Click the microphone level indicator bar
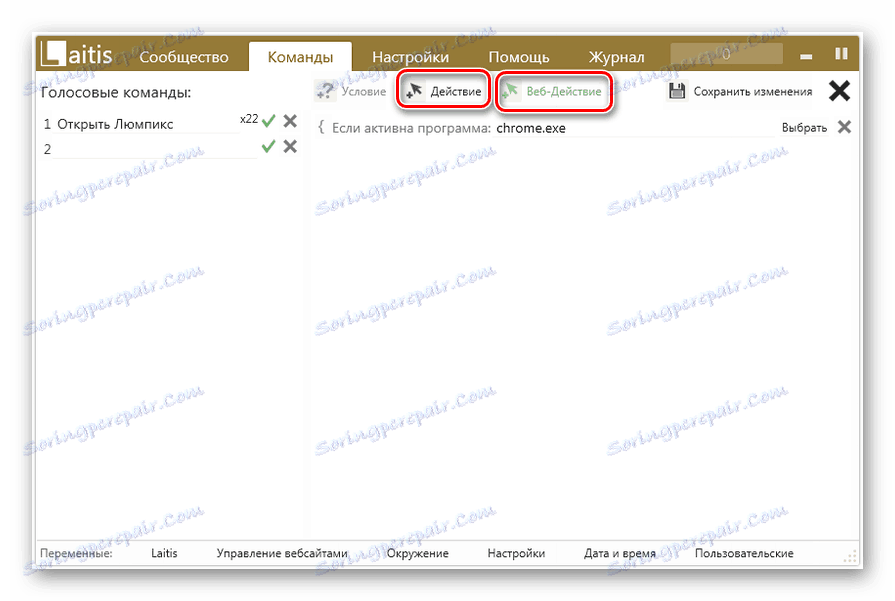 [726, 54]
